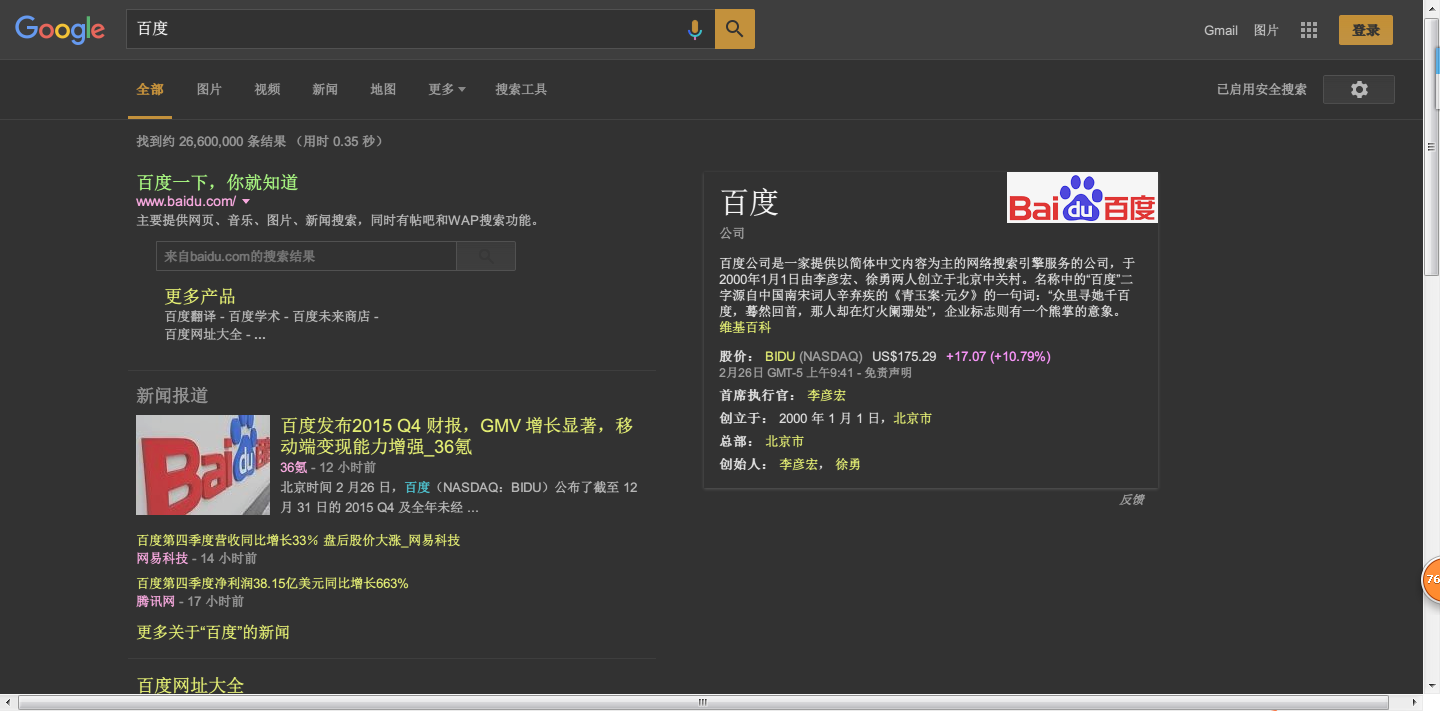The width and height of the screenshot is (1440, 711).
Task: Open the 图片 link in header
Action: coord(1266,30)
